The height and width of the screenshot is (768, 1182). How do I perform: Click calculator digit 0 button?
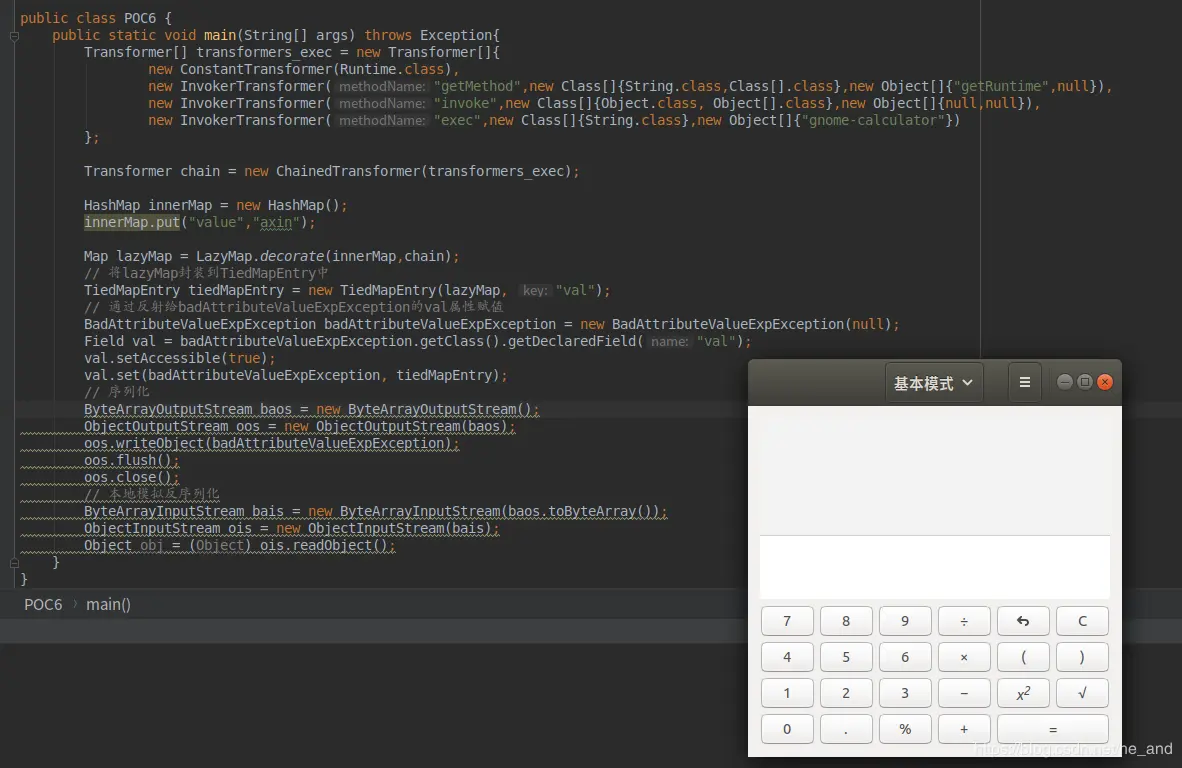pos(787,729)
